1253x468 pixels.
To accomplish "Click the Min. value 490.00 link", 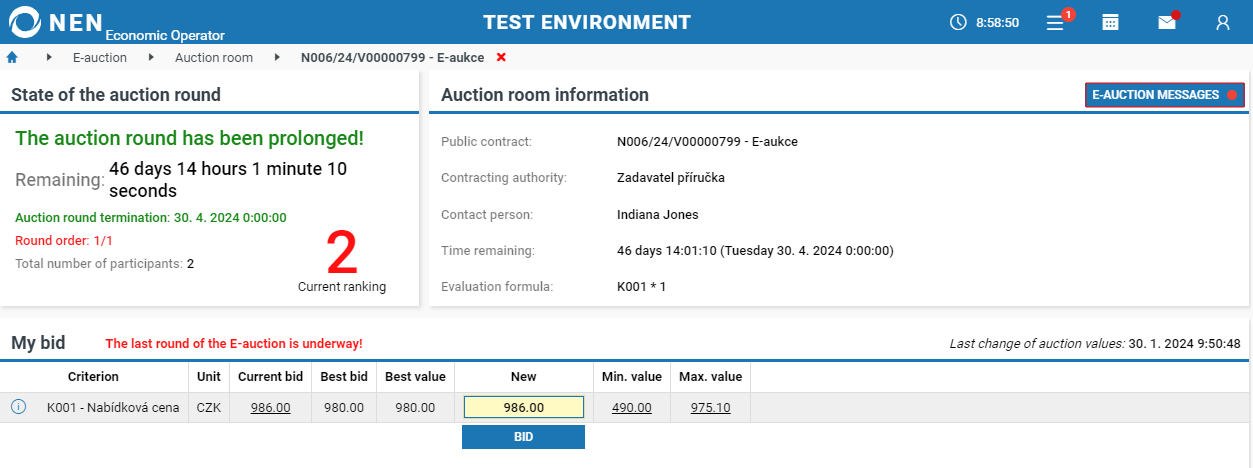I will tap(631, 407).
